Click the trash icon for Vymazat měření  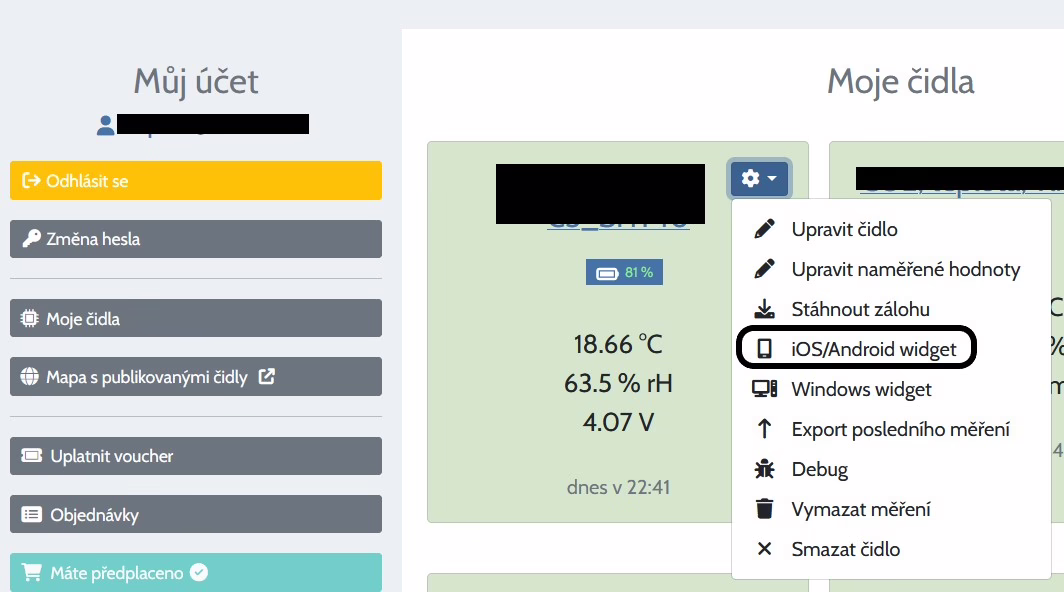(765, 509)
